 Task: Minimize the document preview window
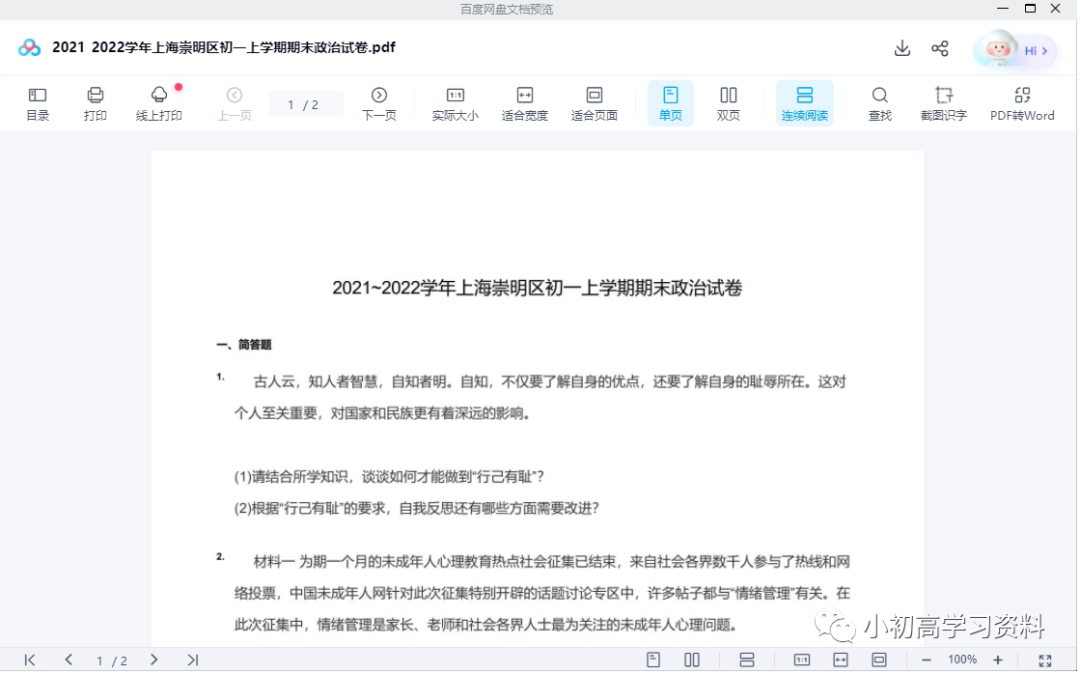(1003, 8)
